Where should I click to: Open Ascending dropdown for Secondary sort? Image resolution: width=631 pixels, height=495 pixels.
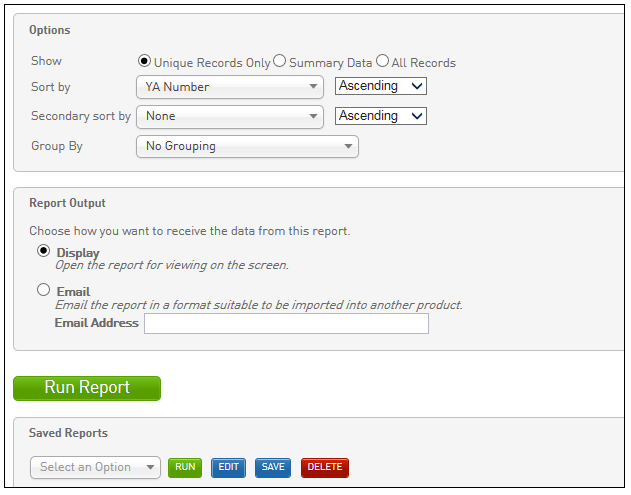(x=381, y=116)
